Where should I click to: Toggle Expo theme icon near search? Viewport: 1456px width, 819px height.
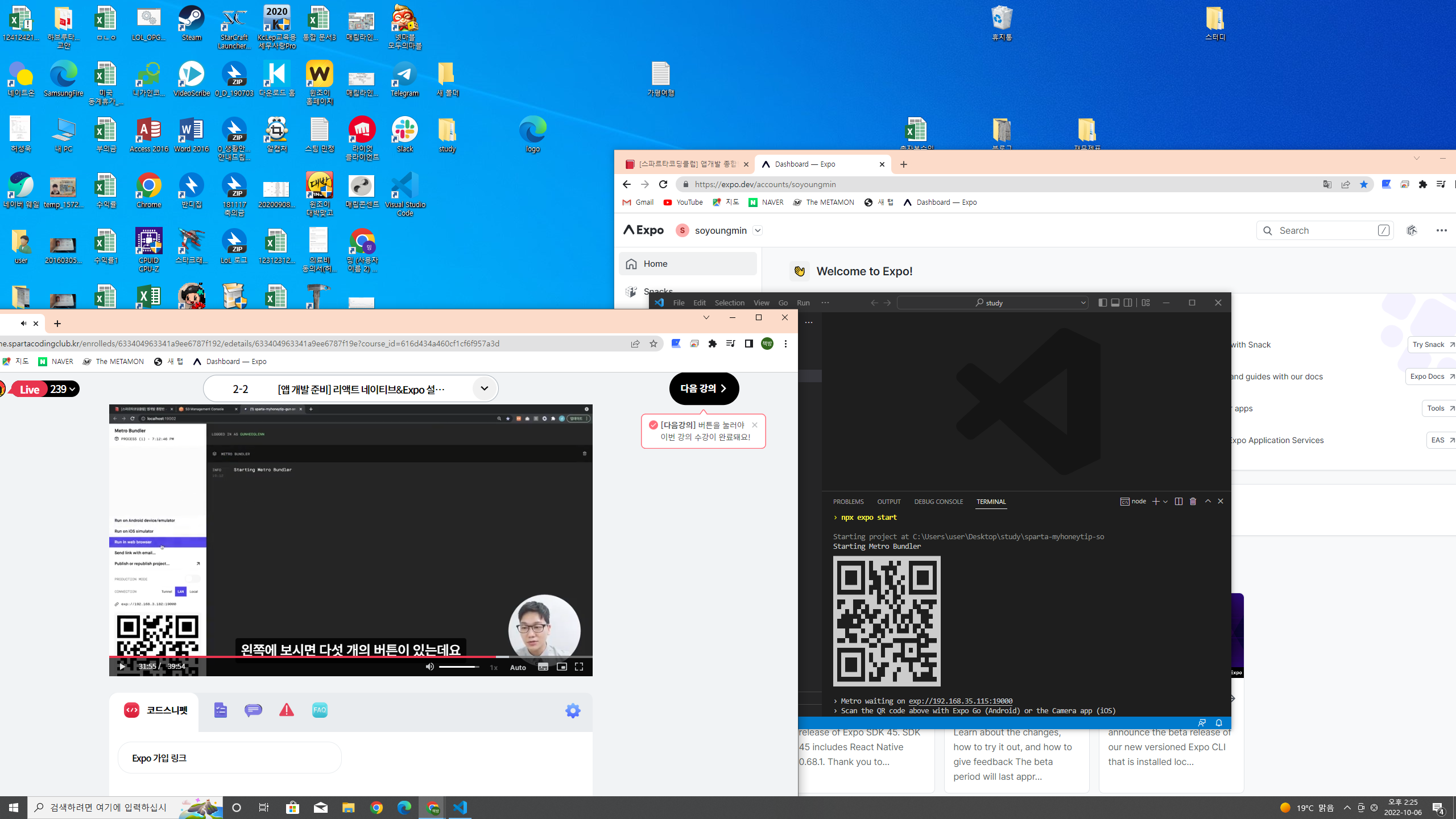(x=1412, y=230)
